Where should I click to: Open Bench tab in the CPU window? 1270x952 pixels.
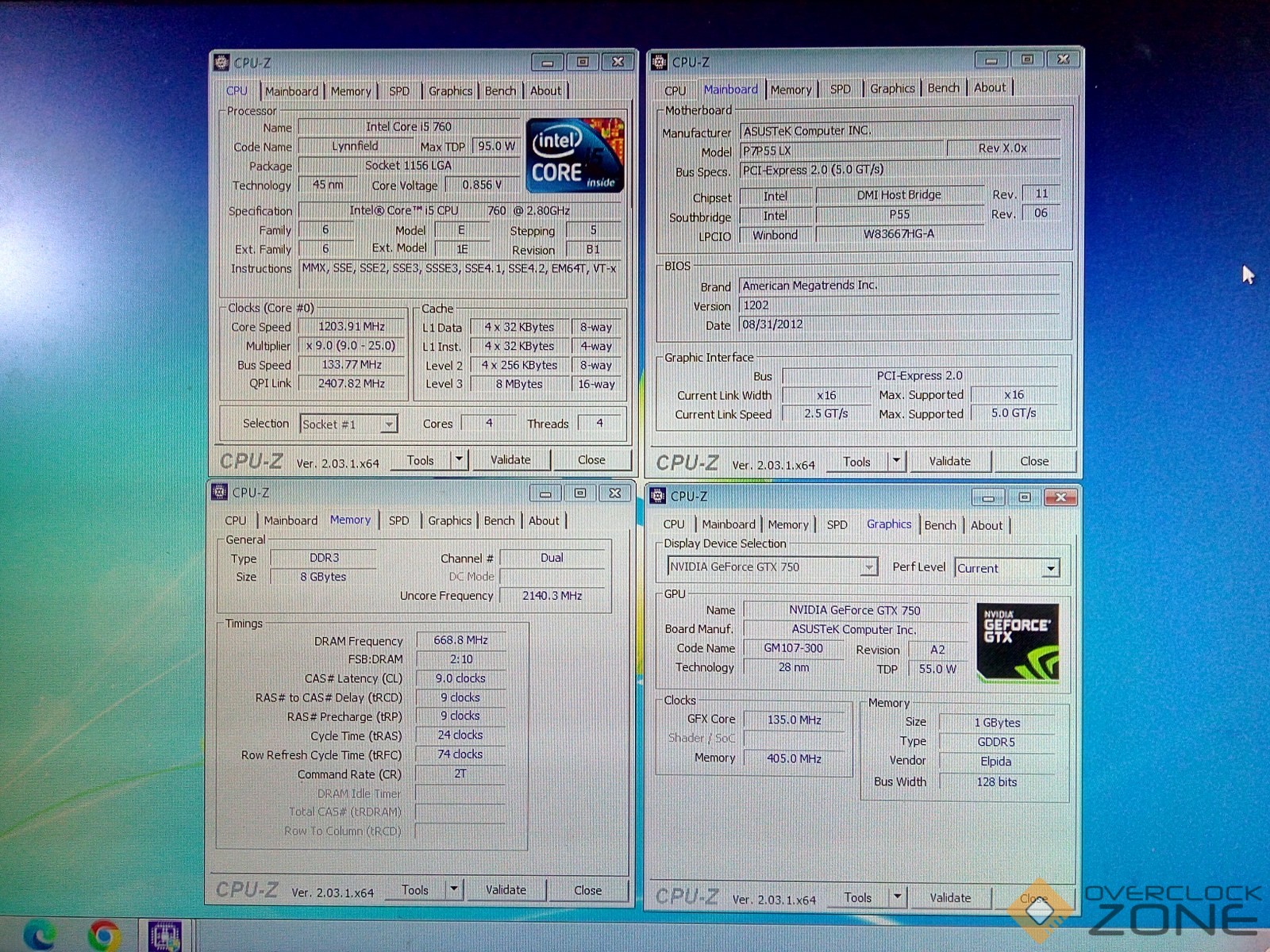tap(500, 91)
